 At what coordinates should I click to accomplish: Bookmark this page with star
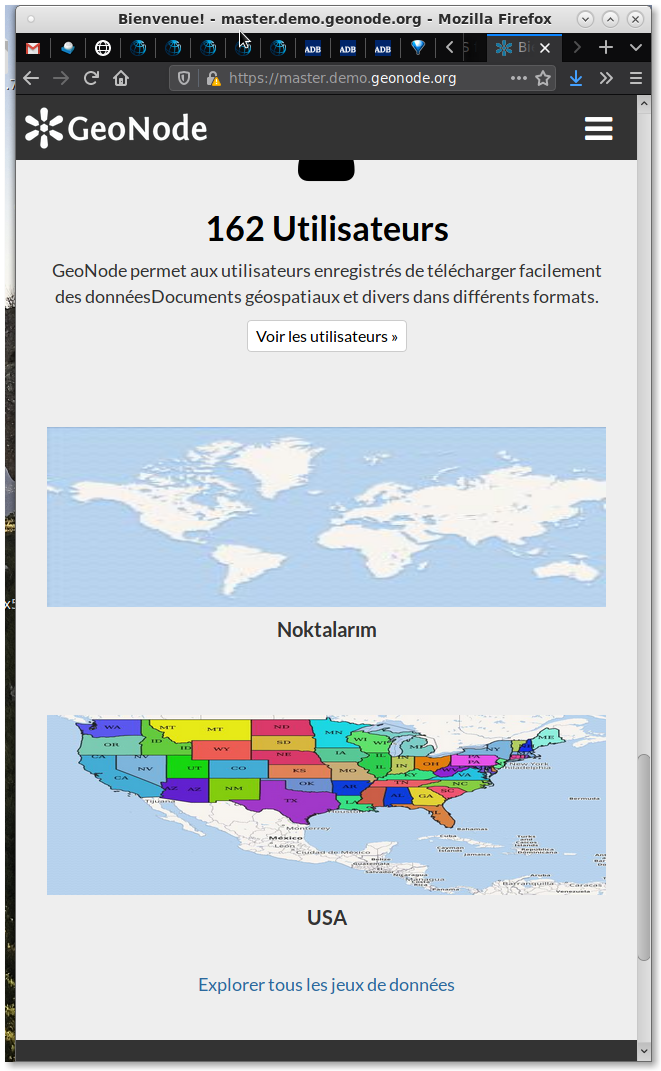click(543, 79)
